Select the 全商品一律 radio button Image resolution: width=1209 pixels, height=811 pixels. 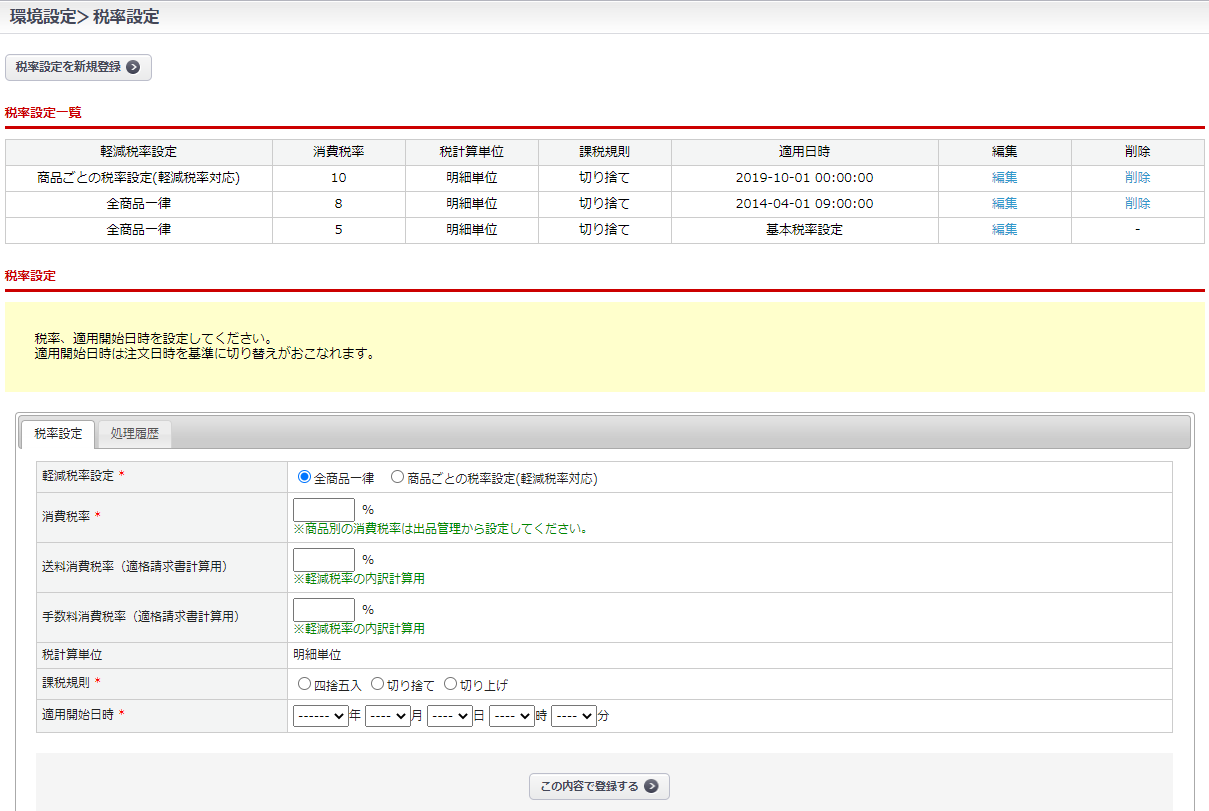pyautogui.click(x=305, y=478)
